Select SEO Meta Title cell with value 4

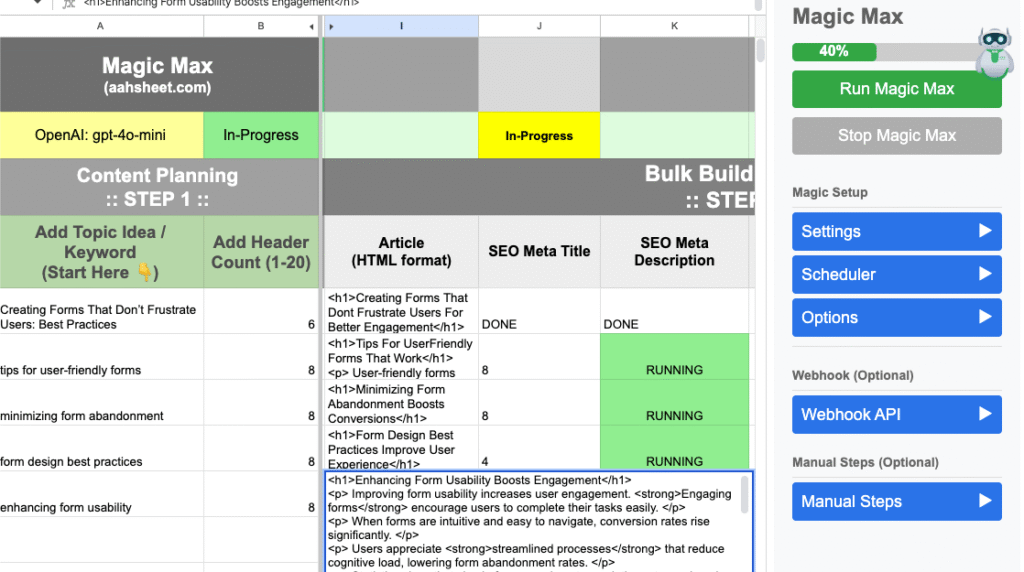[539, 449]
